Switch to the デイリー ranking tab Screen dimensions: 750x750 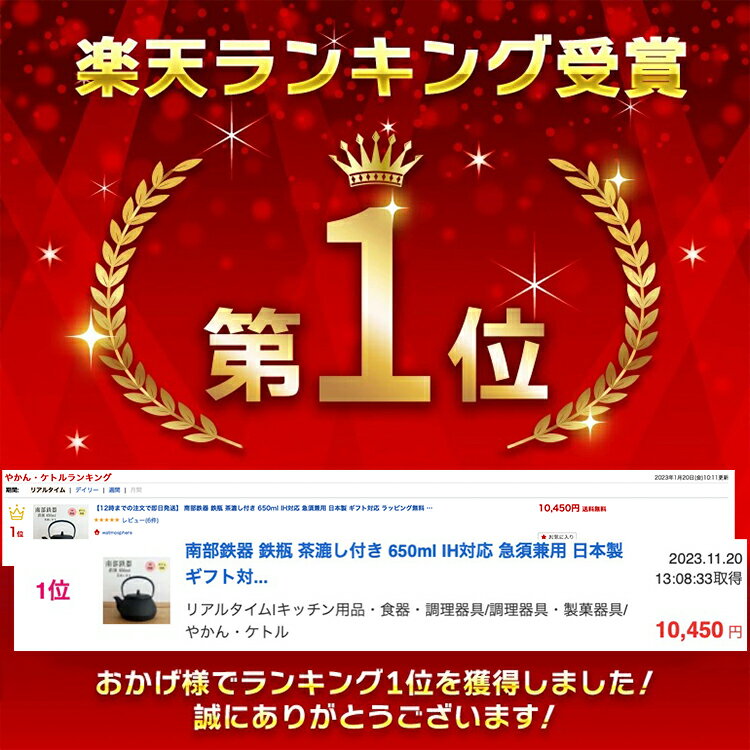87,490
